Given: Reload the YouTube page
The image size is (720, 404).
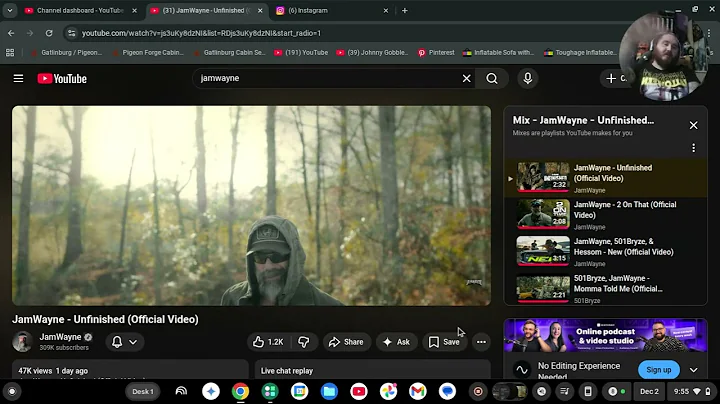Looking at the screenshot, I should pyautogui.click(x=49, y=33).
